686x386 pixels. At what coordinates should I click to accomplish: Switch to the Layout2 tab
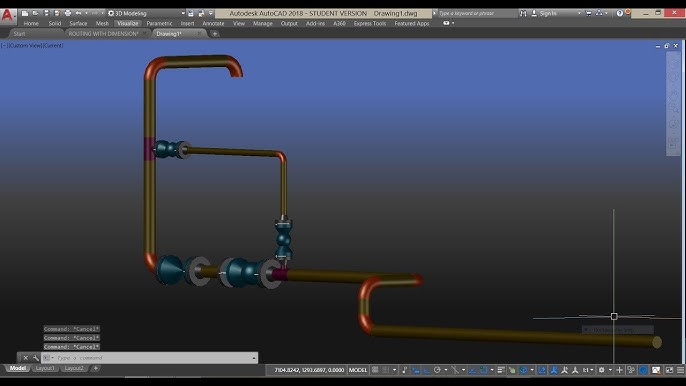click(x=74, y=368)
